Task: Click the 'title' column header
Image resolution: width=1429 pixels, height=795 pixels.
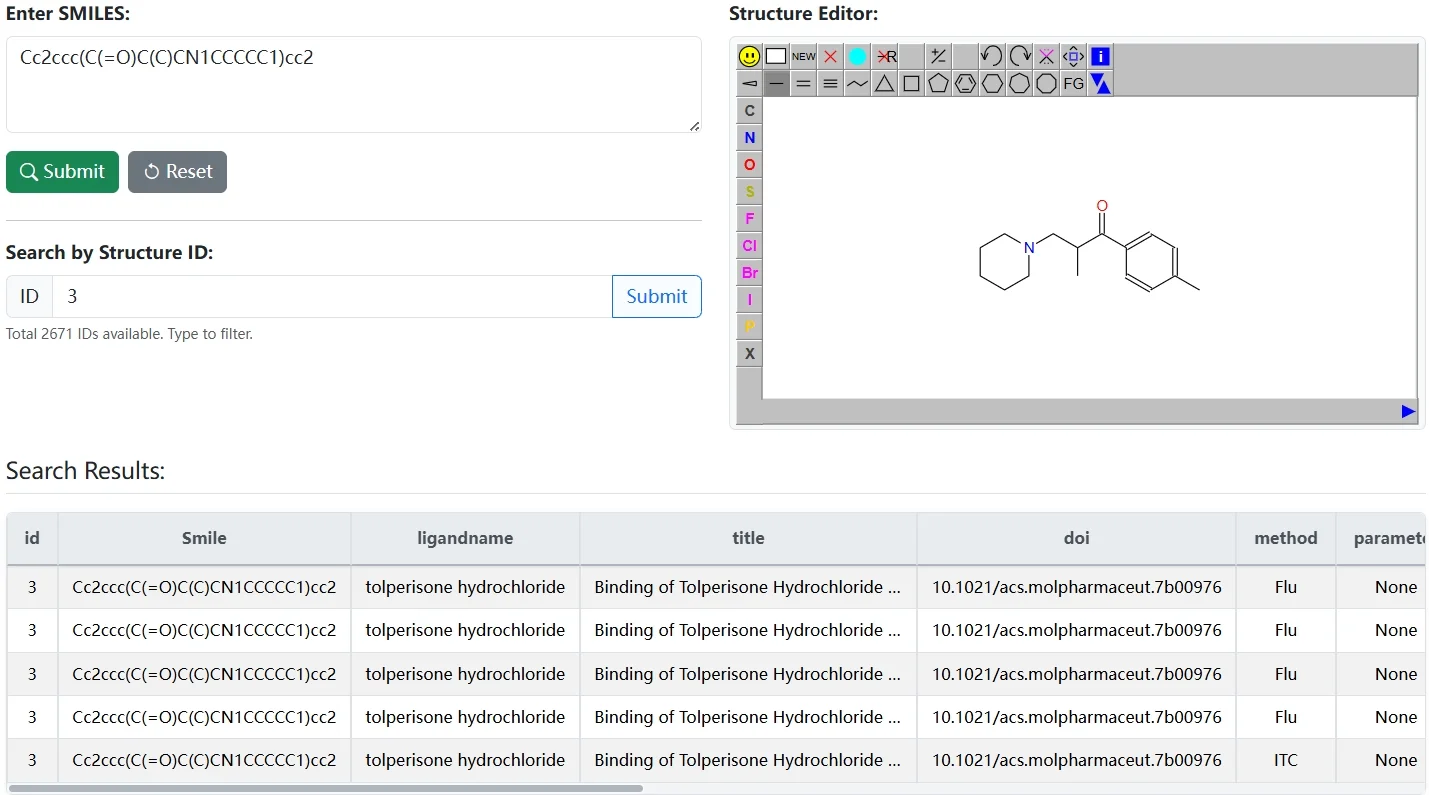Action: tap(748, 538)
